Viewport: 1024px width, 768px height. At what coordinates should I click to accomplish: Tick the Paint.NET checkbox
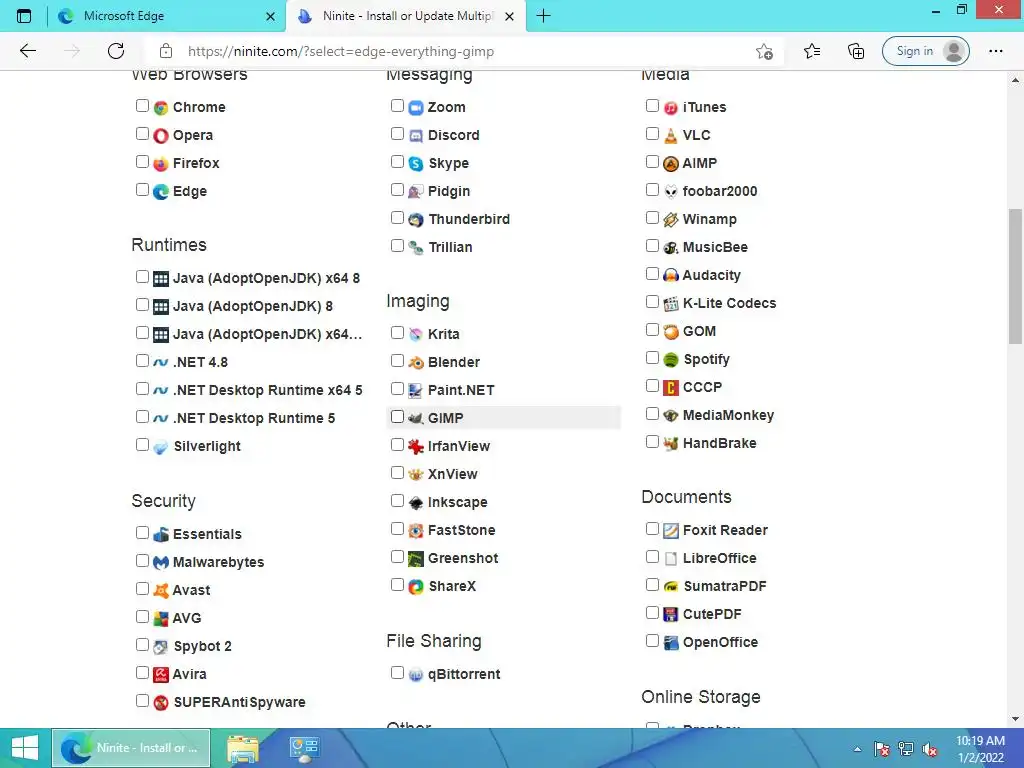tap(397, 389)
